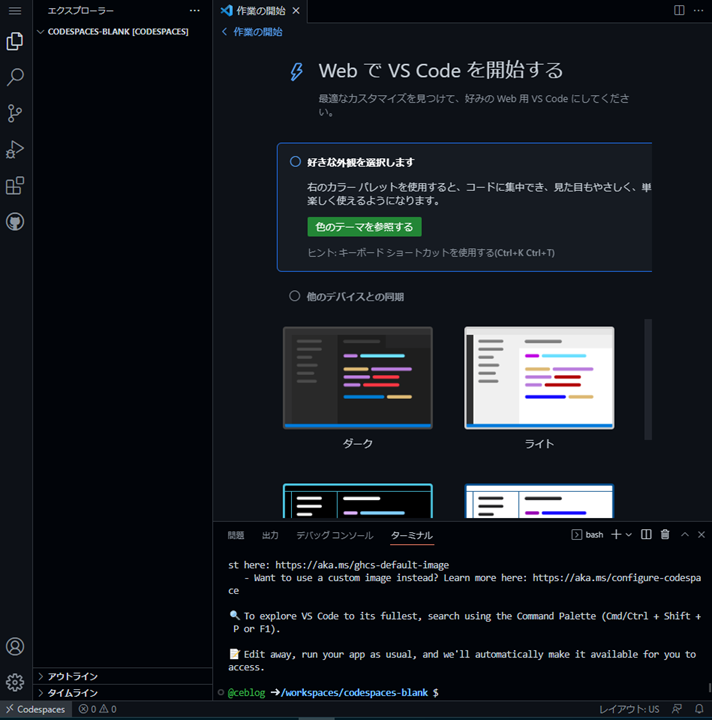The width and height of the screenshot is (712, 720).
Task: Open the feedback icon in status bar
Action: (677, 709)
